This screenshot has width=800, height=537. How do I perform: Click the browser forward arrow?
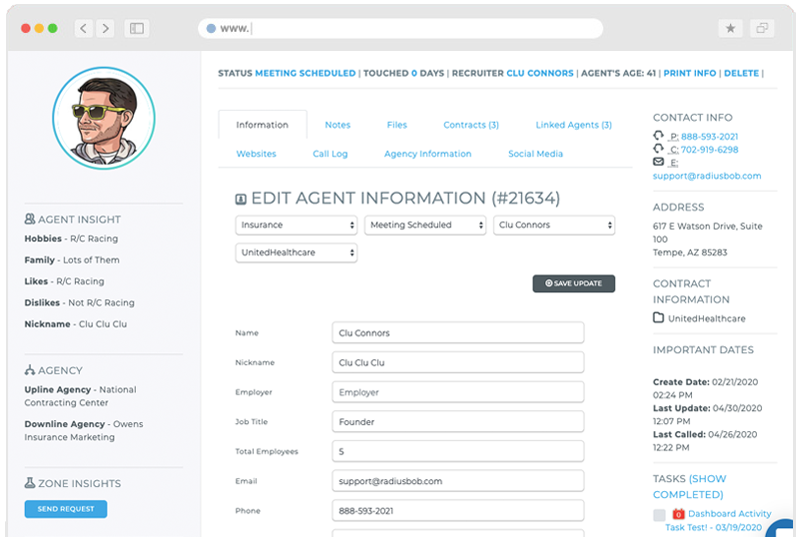point(105,29)
